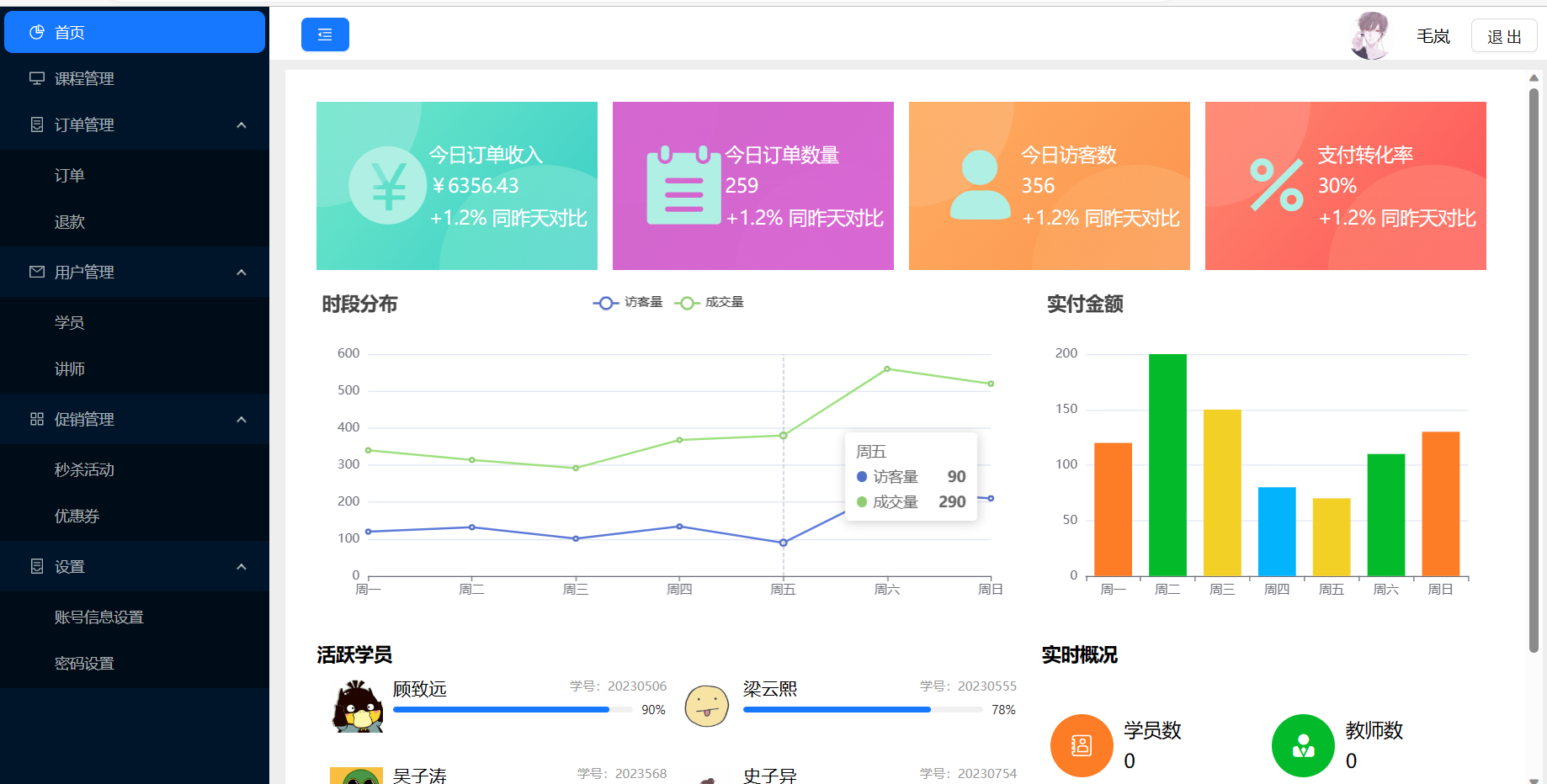Click the blue 周四 bar in 实付金额 chart
1547x784 pixels.
click(x=1277, y=532)
